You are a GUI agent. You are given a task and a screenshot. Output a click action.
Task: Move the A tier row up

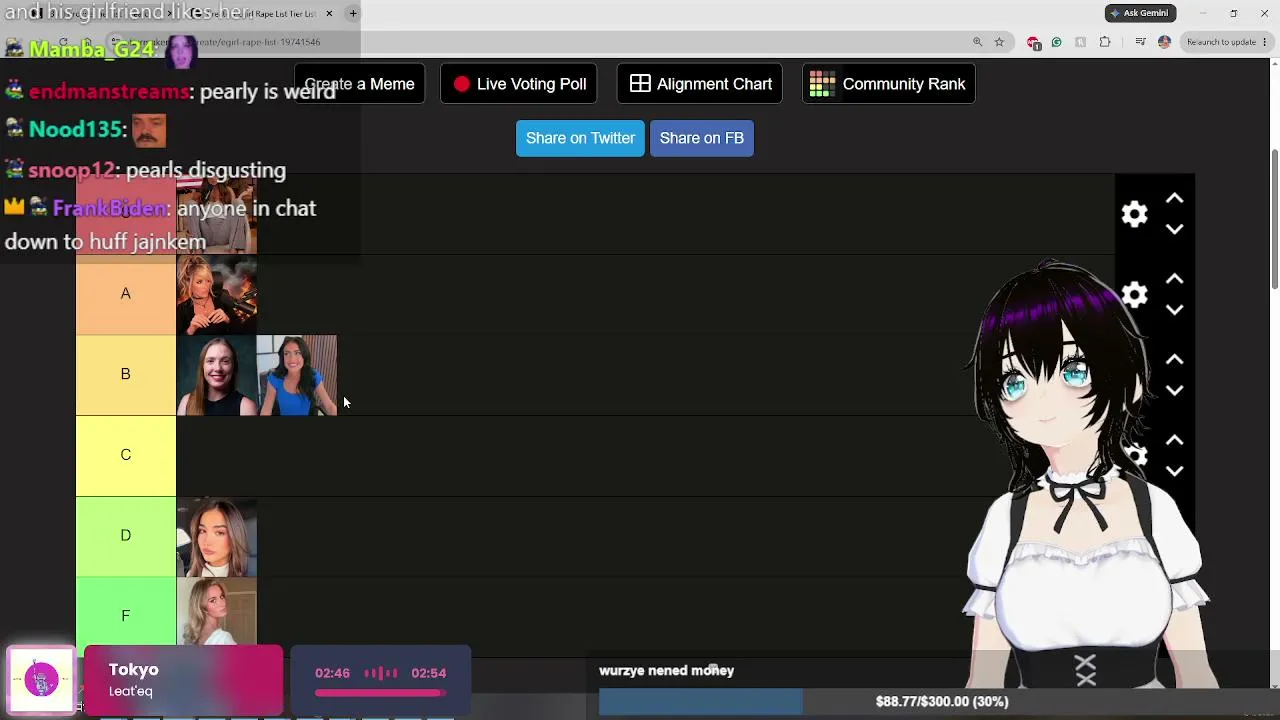pos(1174,279)
